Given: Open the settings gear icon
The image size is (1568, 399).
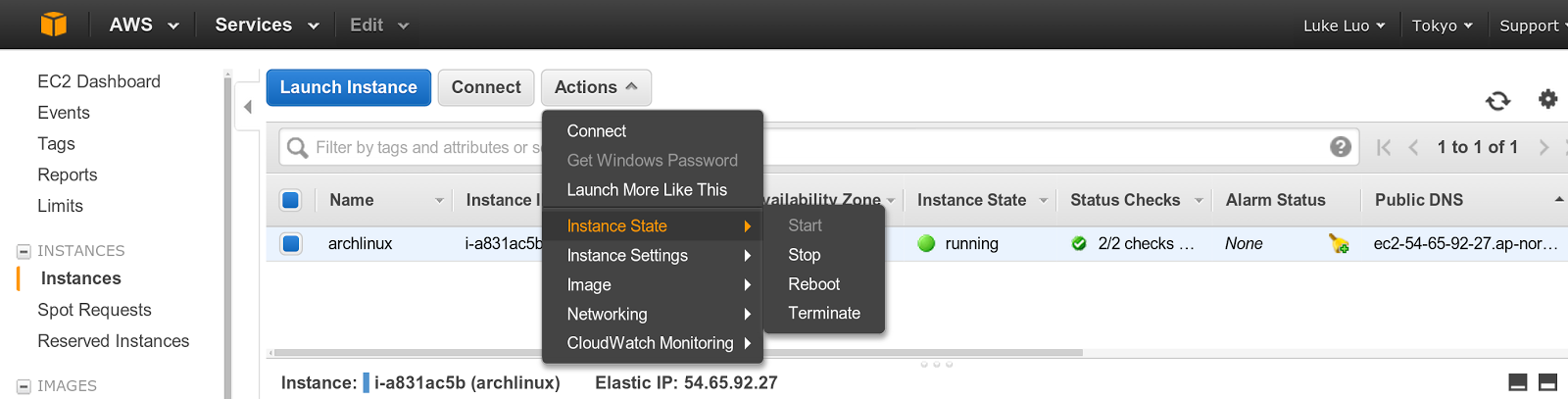Looking at the screenshot, I should coord(1547,99).
